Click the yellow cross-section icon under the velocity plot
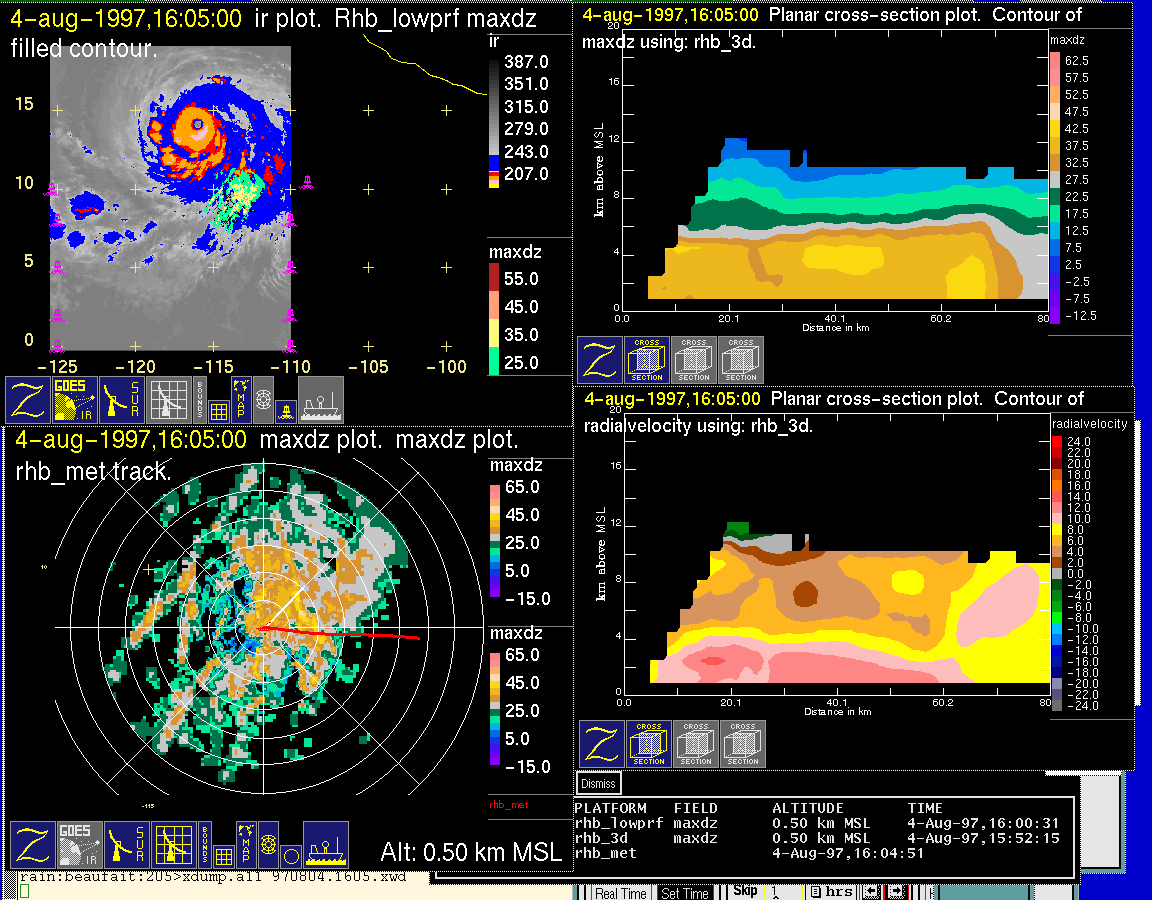 point(649,744)
